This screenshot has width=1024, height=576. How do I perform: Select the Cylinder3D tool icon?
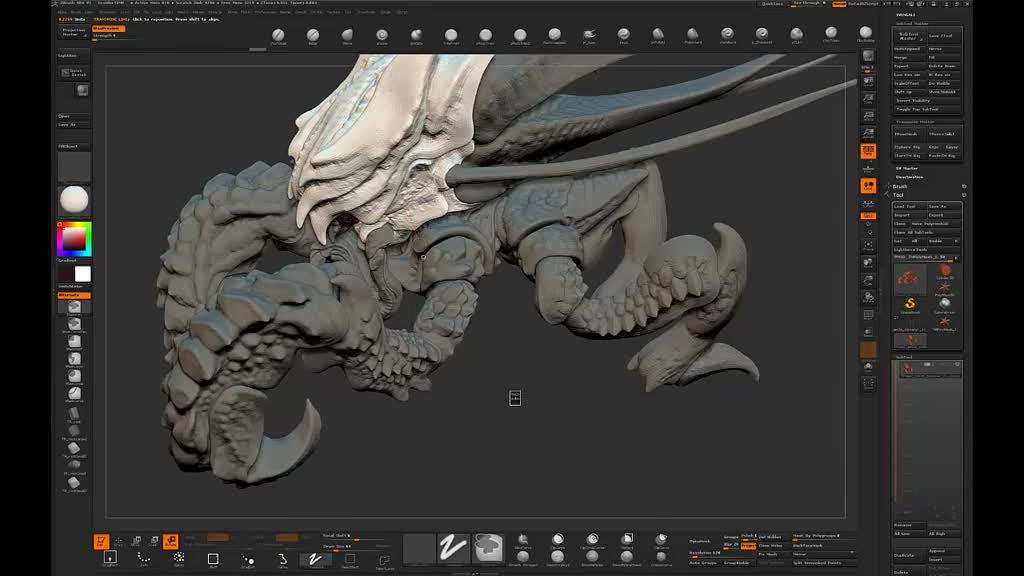[944, 270]
